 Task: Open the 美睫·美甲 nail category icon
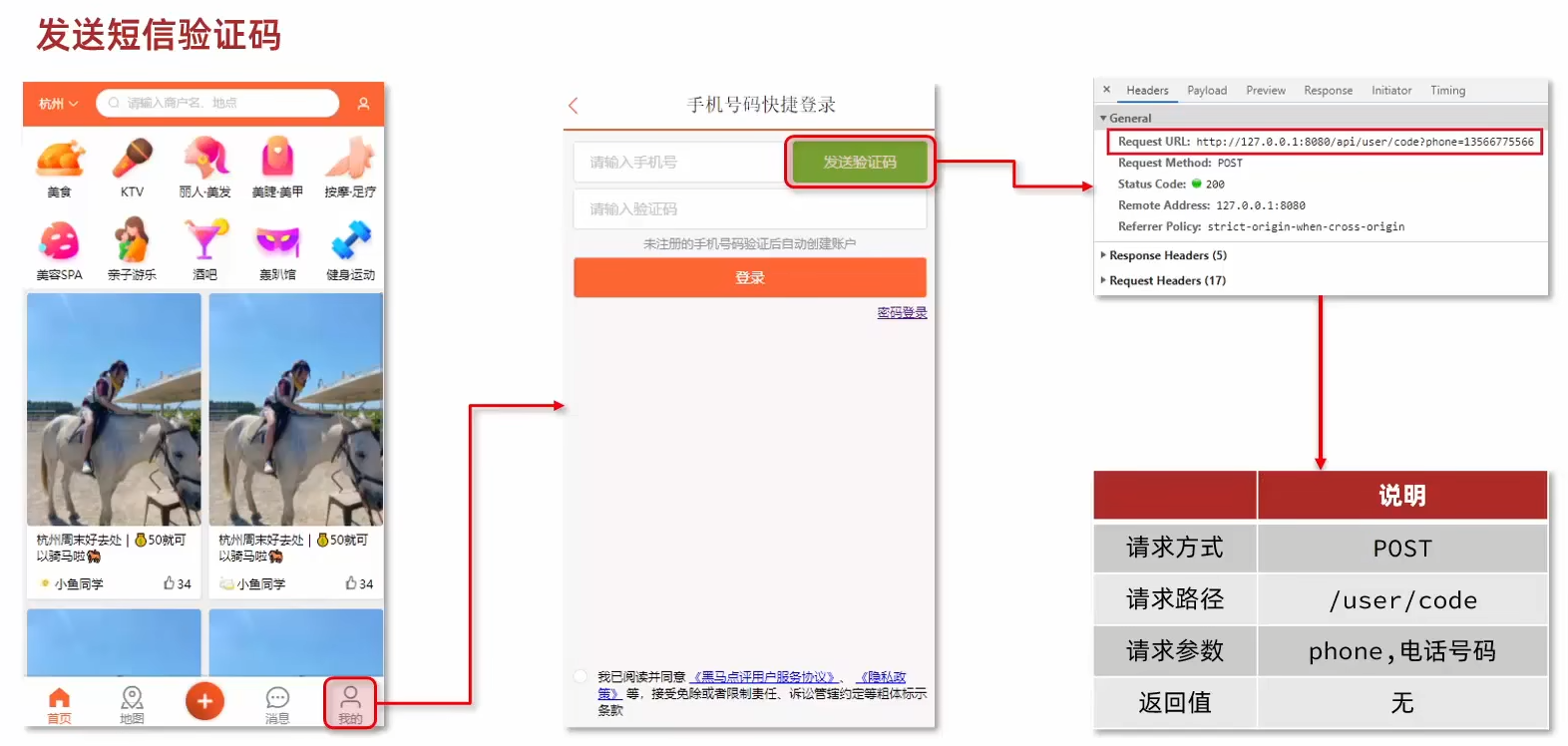(277, 158)
